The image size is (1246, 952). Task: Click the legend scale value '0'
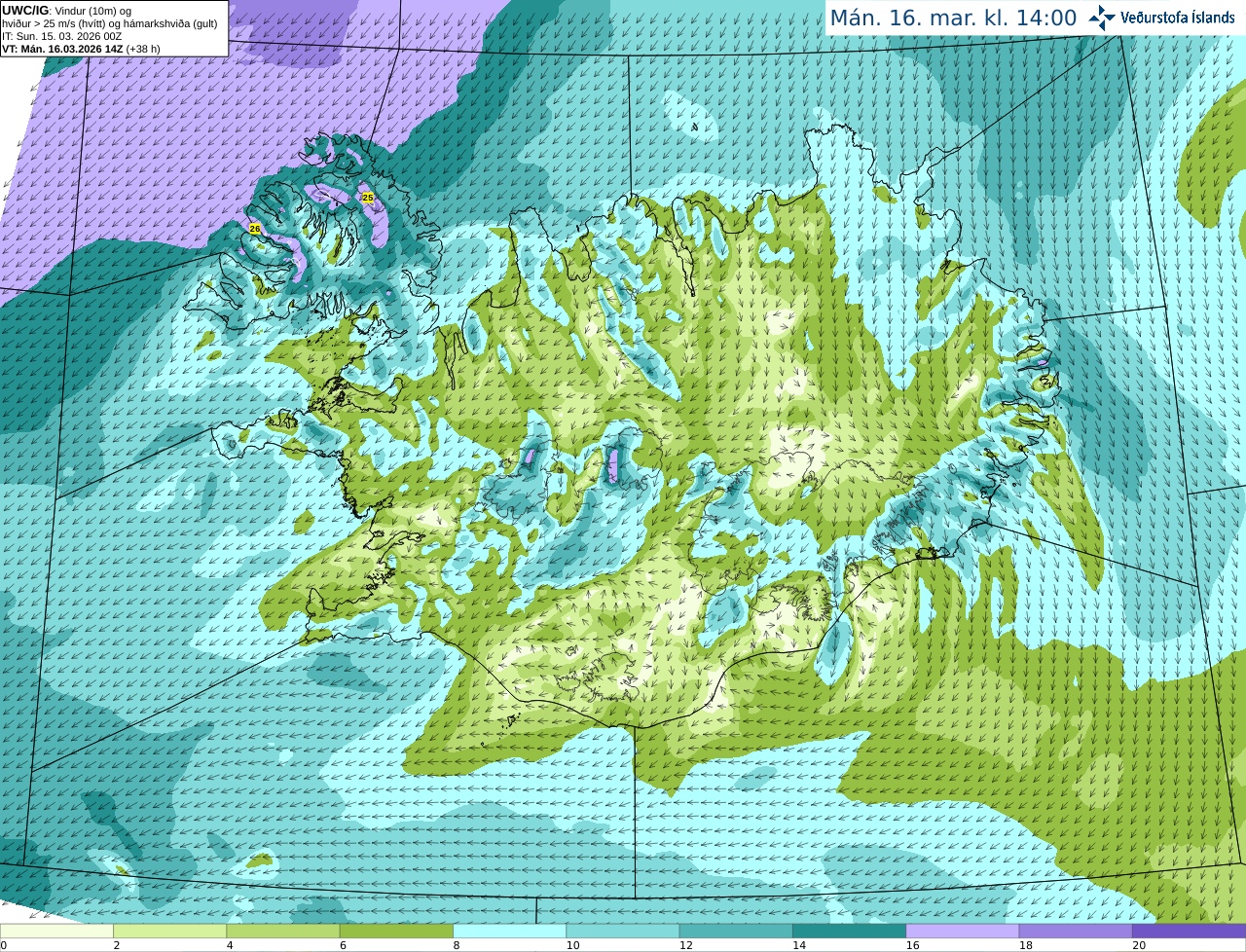tap(4, 945)
